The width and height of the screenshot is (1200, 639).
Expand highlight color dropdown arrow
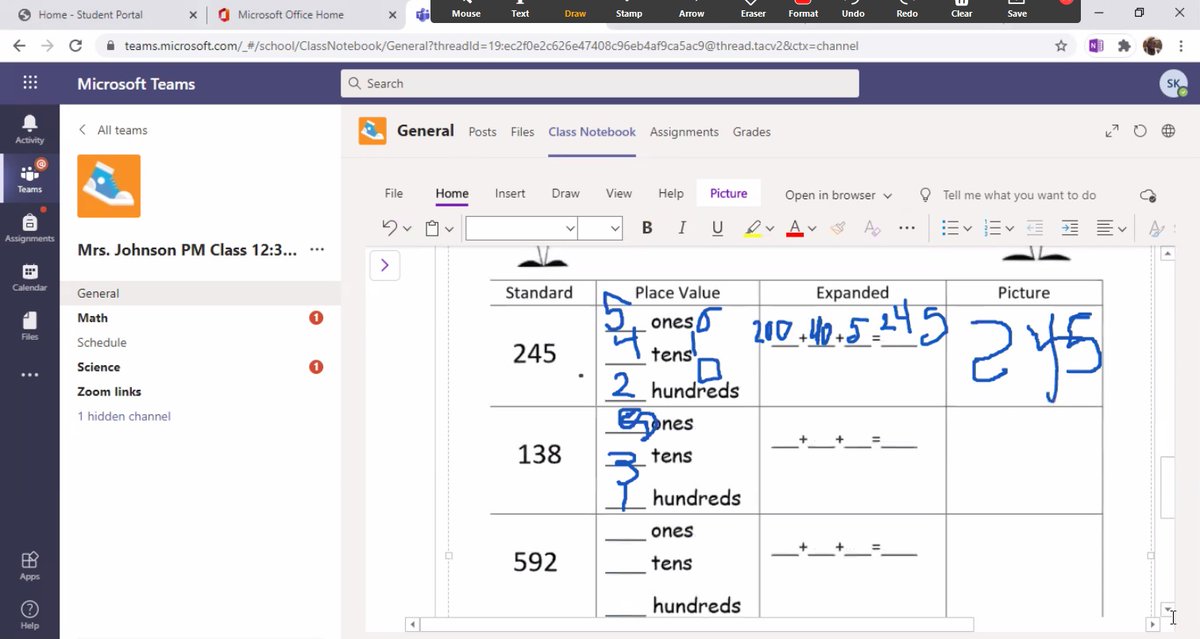pos(770,229)
